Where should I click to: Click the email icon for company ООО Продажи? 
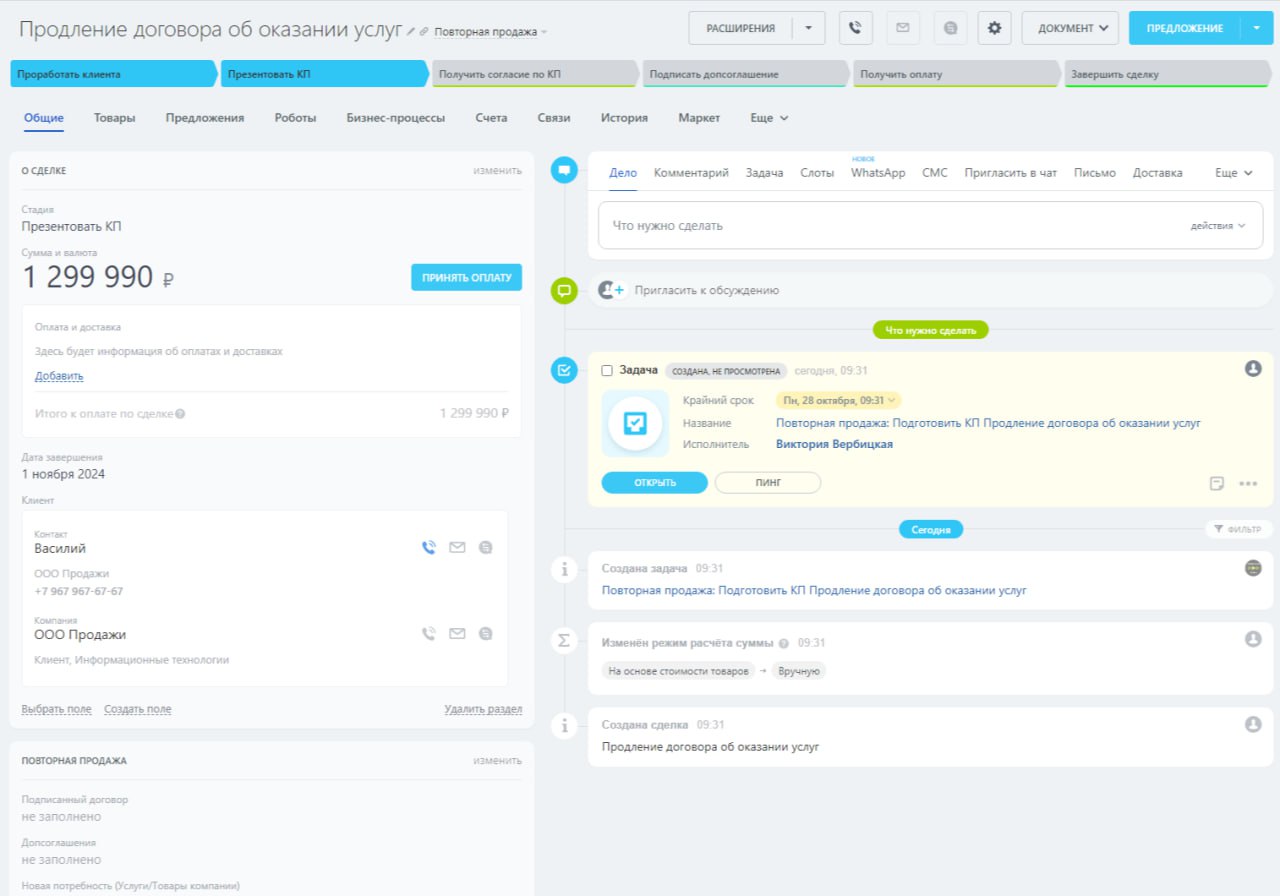[457, 633]
